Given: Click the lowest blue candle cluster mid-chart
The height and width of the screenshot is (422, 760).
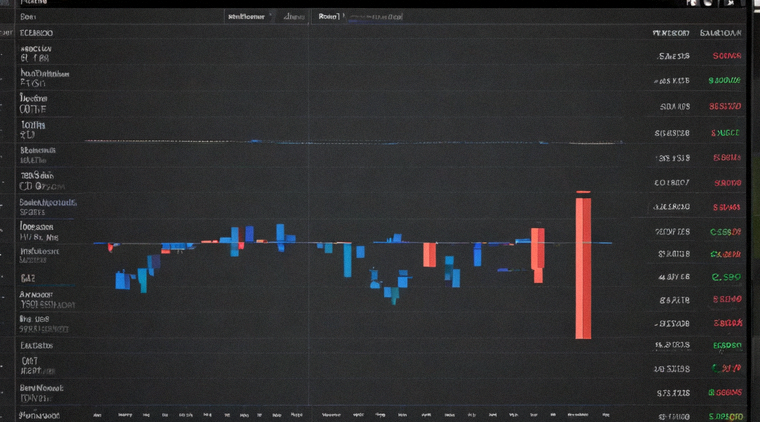Looking at the screenshot, I should coord(392,293).
